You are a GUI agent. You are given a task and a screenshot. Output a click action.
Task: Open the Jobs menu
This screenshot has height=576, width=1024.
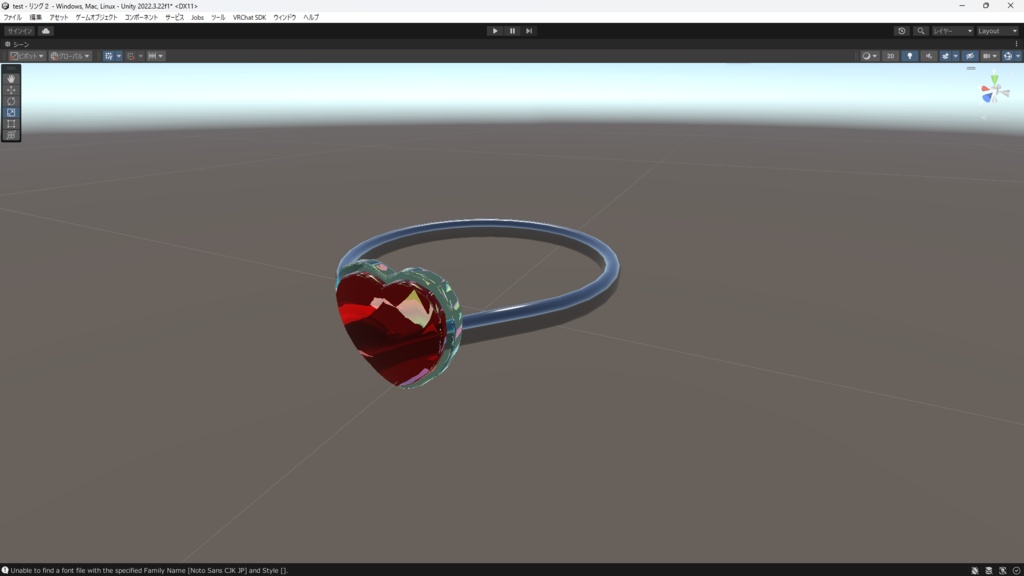(197, 18)
